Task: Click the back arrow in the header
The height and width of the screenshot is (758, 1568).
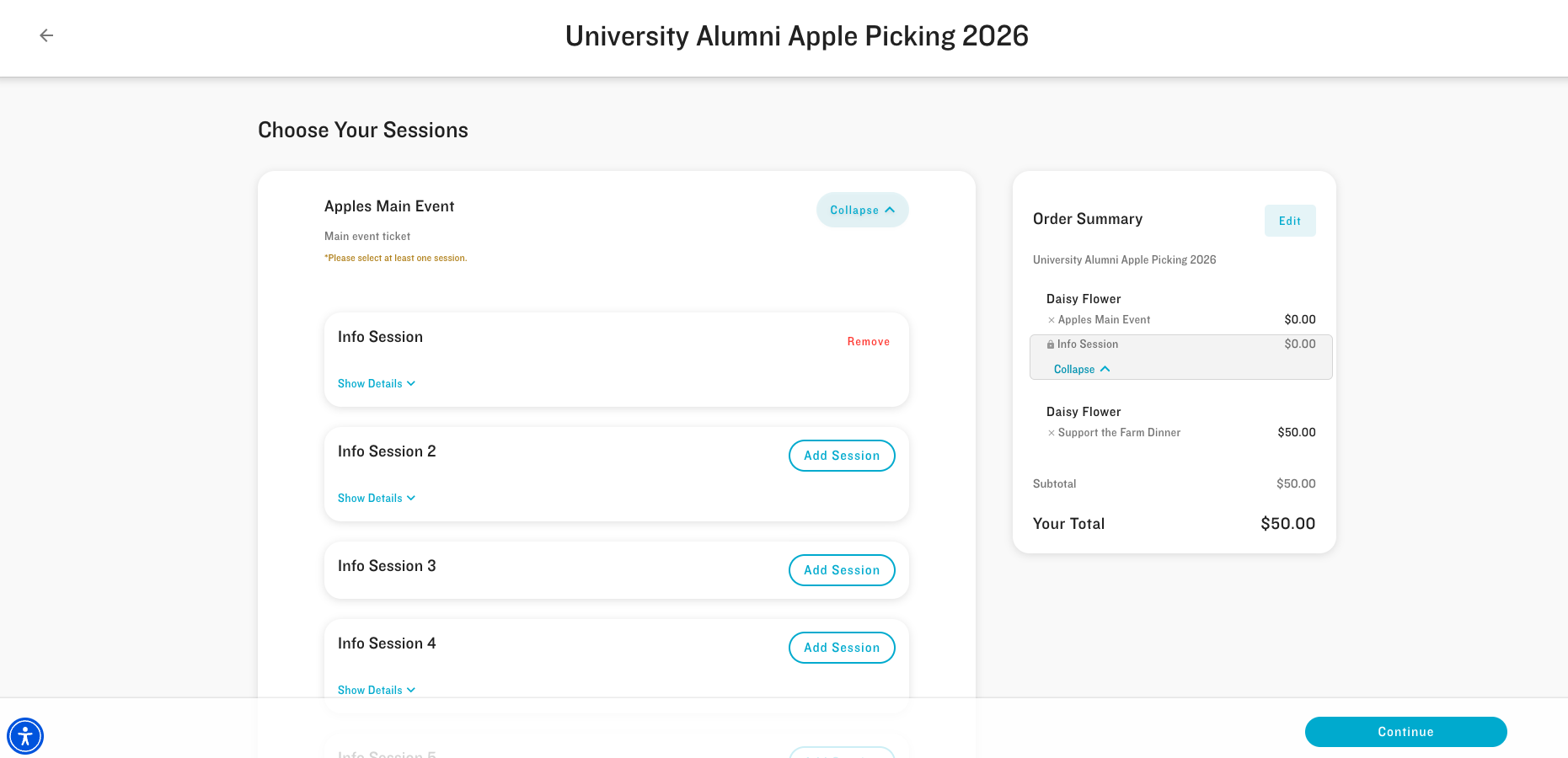Action: tap(46, 35)
